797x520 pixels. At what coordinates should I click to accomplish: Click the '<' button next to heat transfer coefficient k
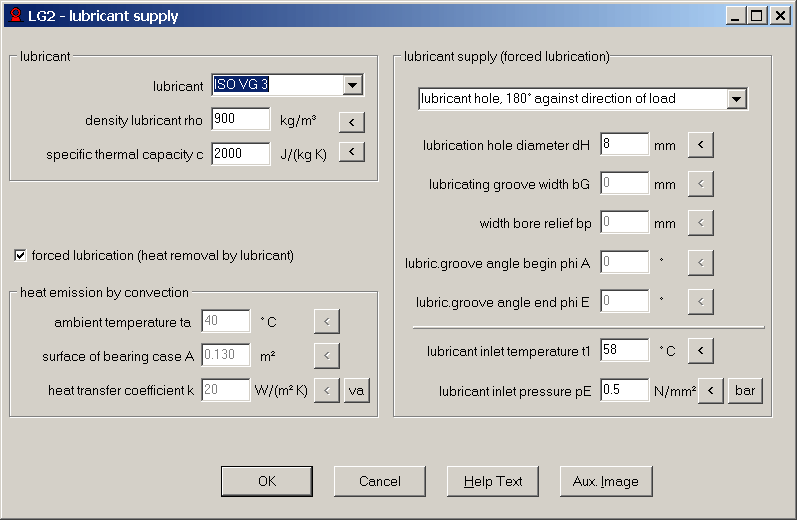[x=326, y=390]
